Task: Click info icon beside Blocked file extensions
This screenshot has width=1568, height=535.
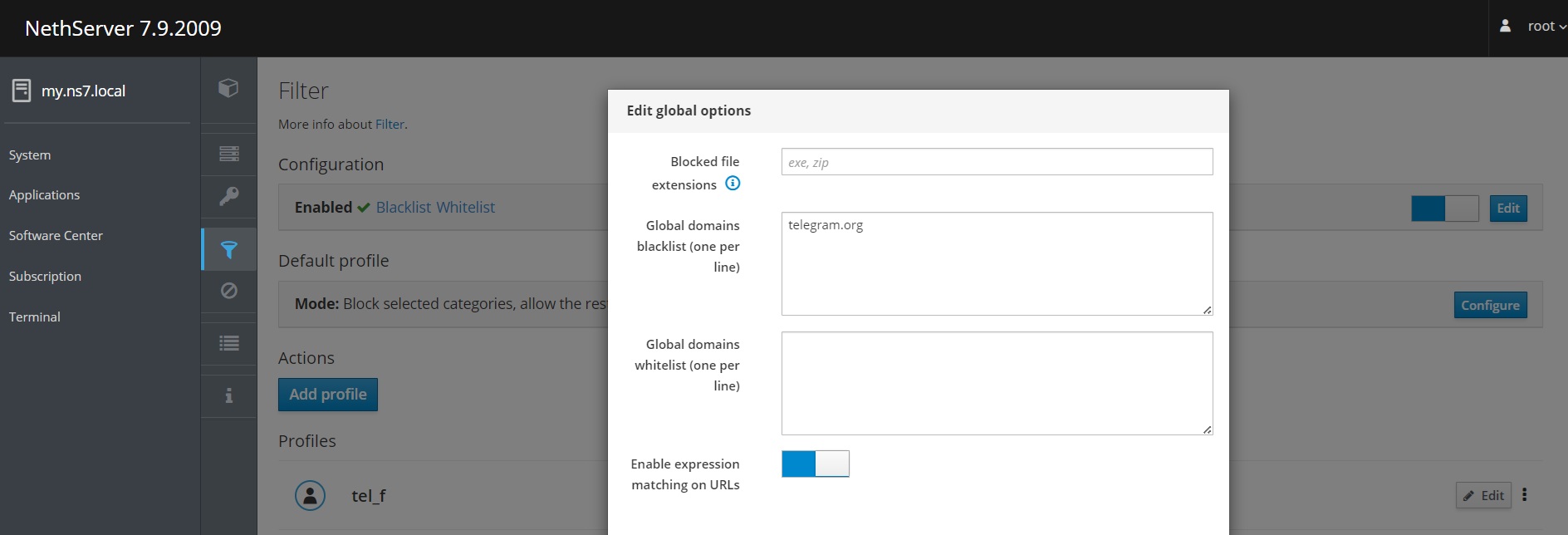Action: pos(733,184)
